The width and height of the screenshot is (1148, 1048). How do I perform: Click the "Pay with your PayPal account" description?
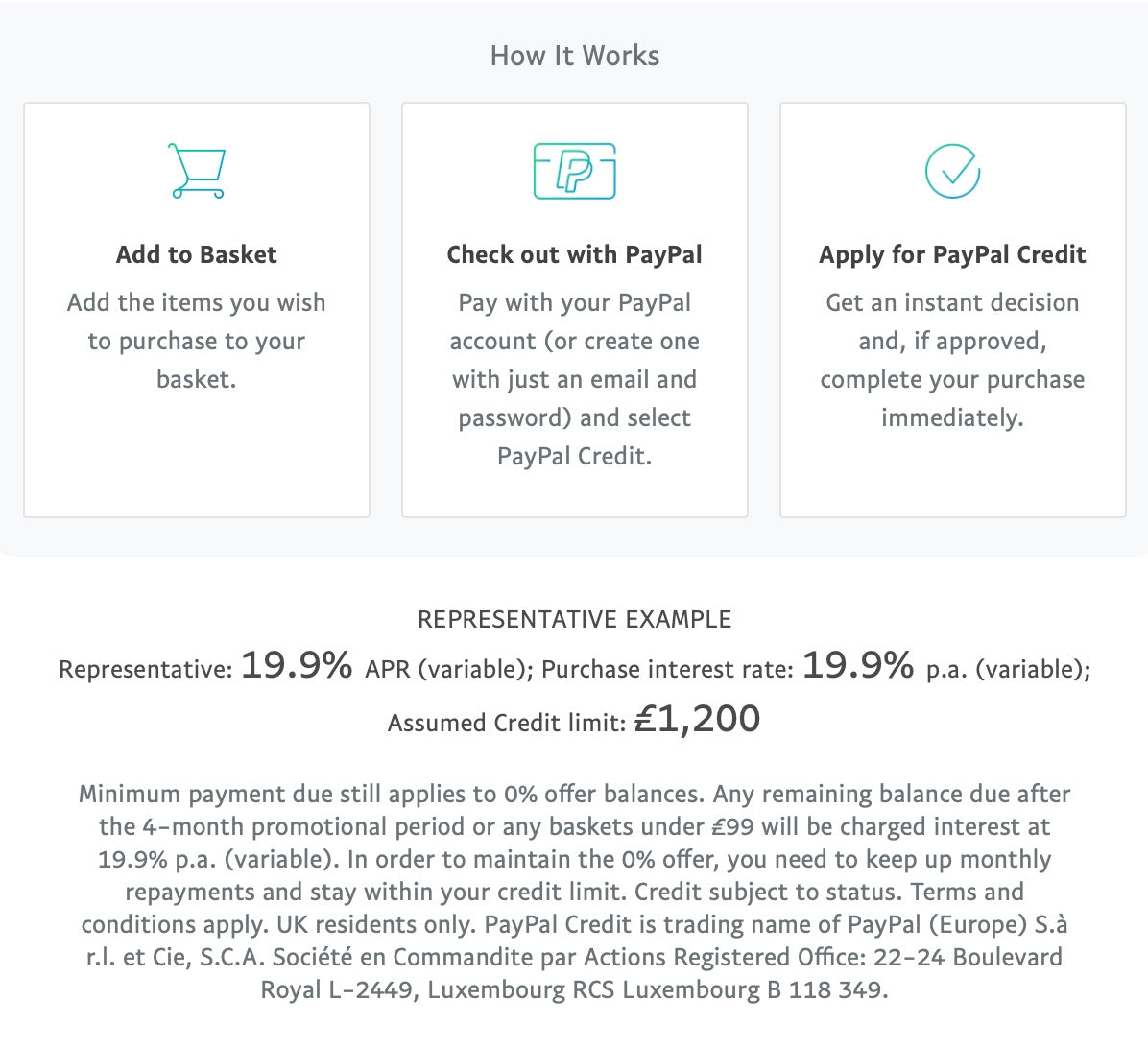pos(574,379)
